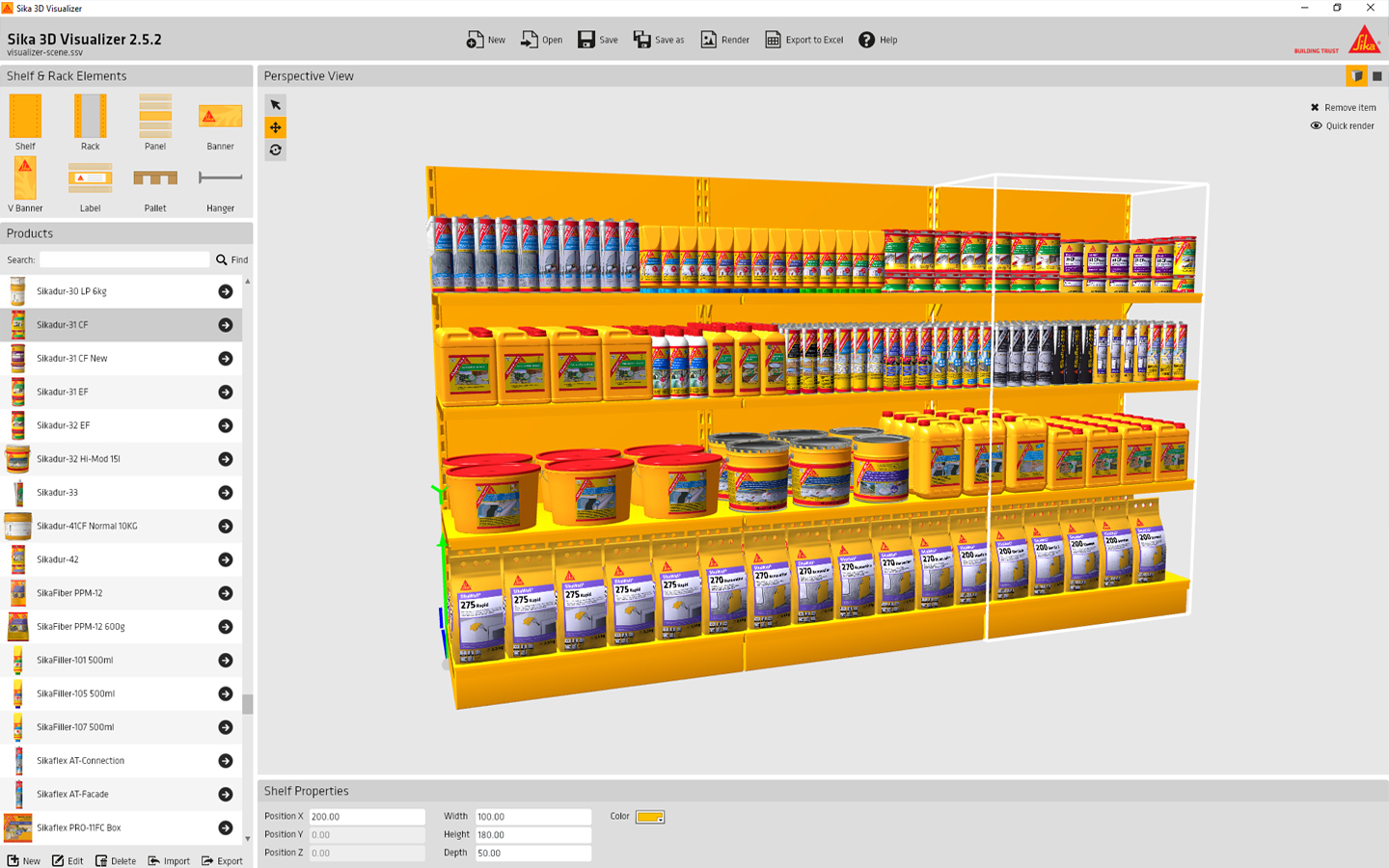
Task: Click the Depth field
Action: coord(532,854)
